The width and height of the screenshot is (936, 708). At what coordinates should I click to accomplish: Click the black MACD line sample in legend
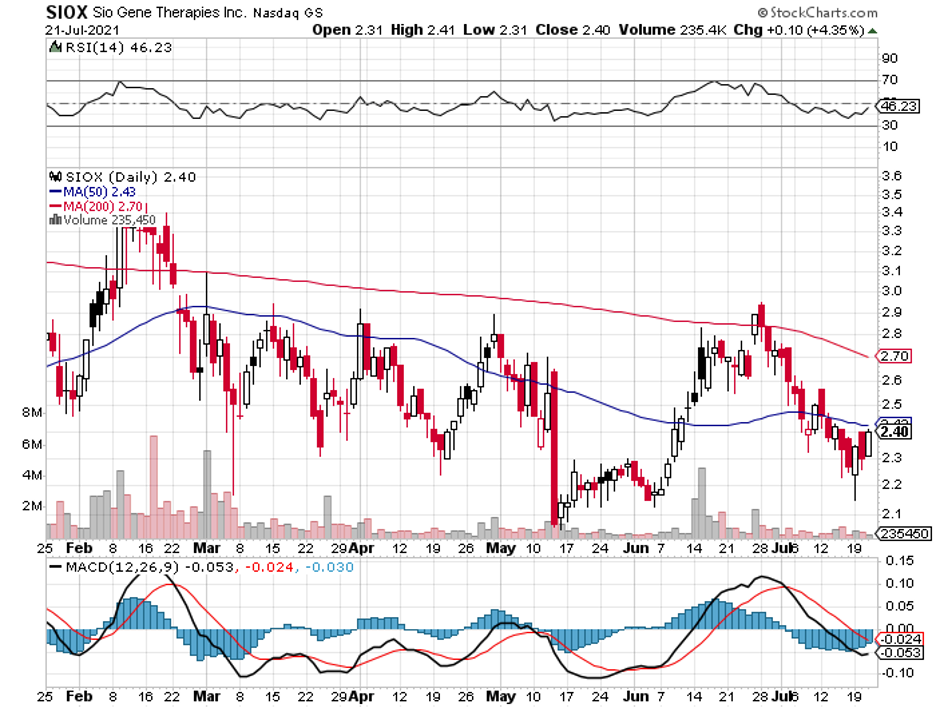click(56, 567)
